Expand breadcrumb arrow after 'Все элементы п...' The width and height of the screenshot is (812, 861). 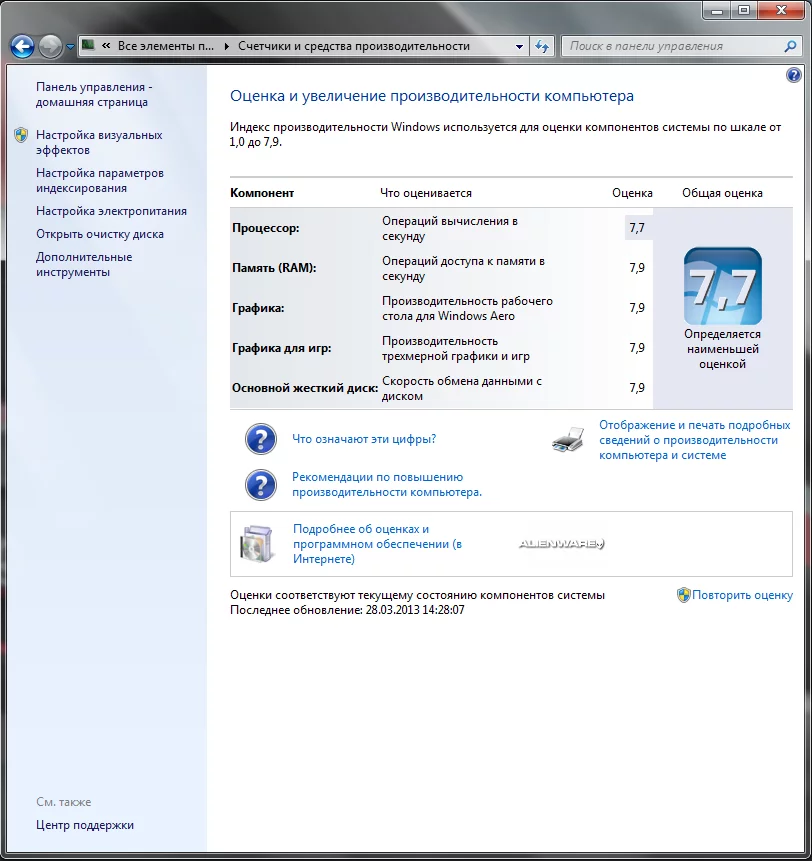point(226,46)
